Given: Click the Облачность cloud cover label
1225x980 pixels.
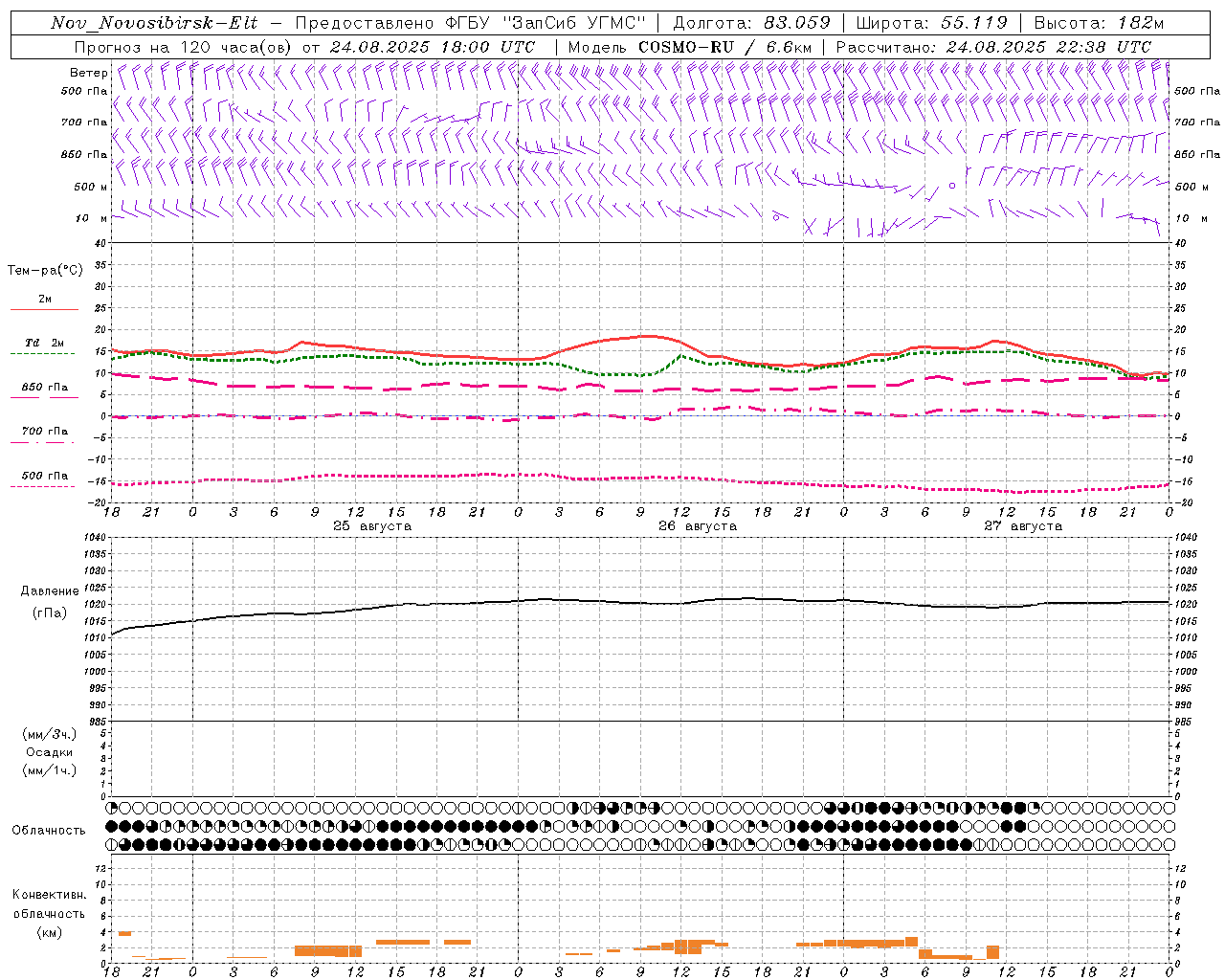Looking at the screenshot, I should [49, 831].
